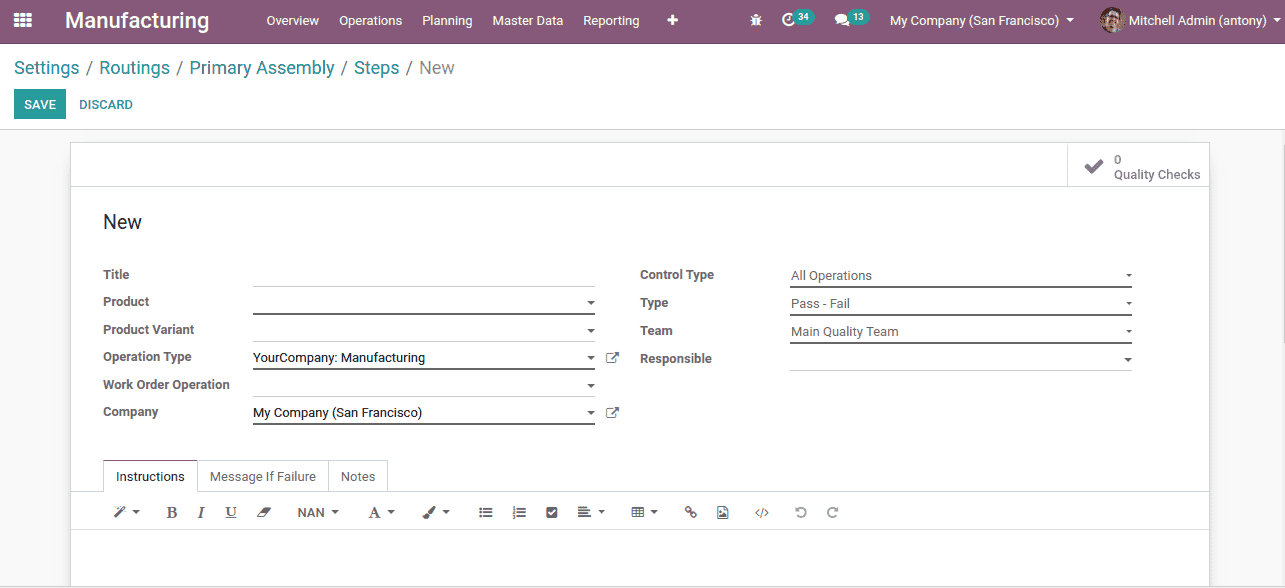Viewport: 1285px width, 588px height.
Task: Click the eraser remove-format icon
Action: coord(264,513)
